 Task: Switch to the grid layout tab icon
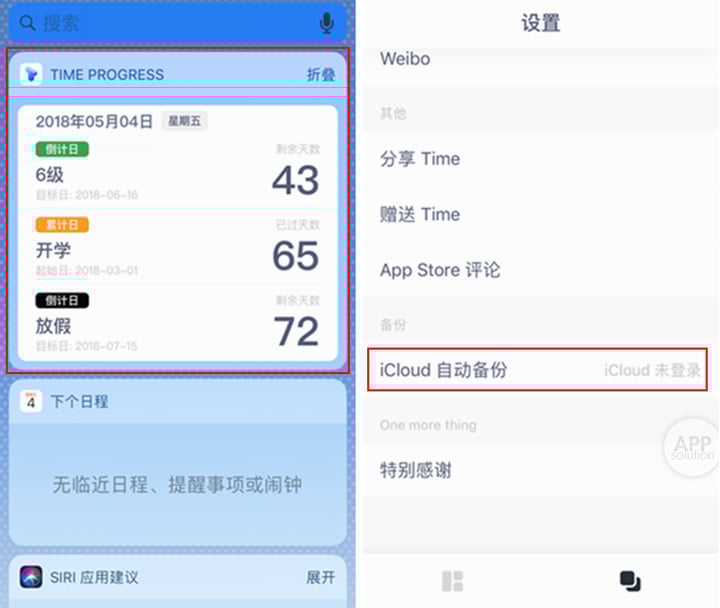452,581
